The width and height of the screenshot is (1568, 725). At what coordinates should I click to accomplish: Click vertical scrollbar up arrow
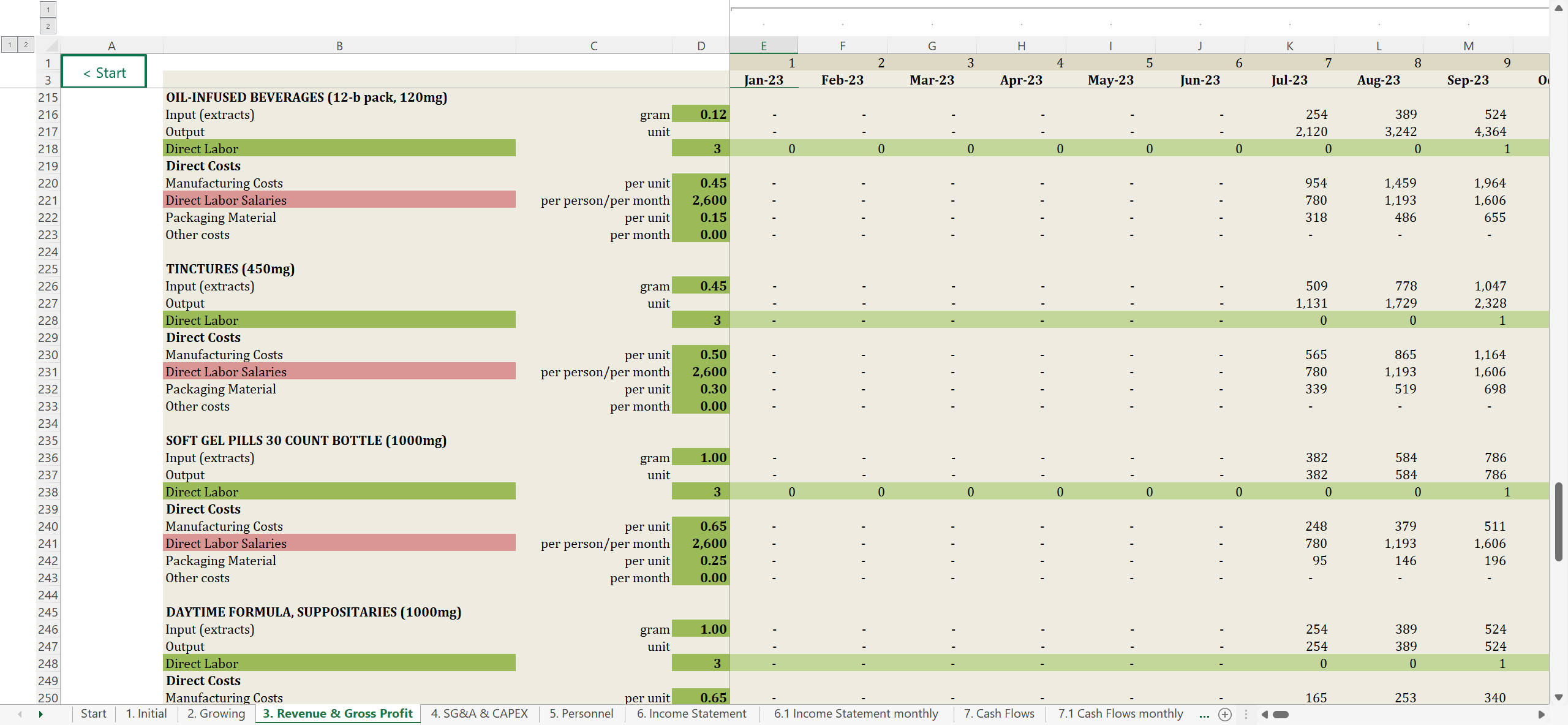pyautogui.click(x=1559, y=8)
